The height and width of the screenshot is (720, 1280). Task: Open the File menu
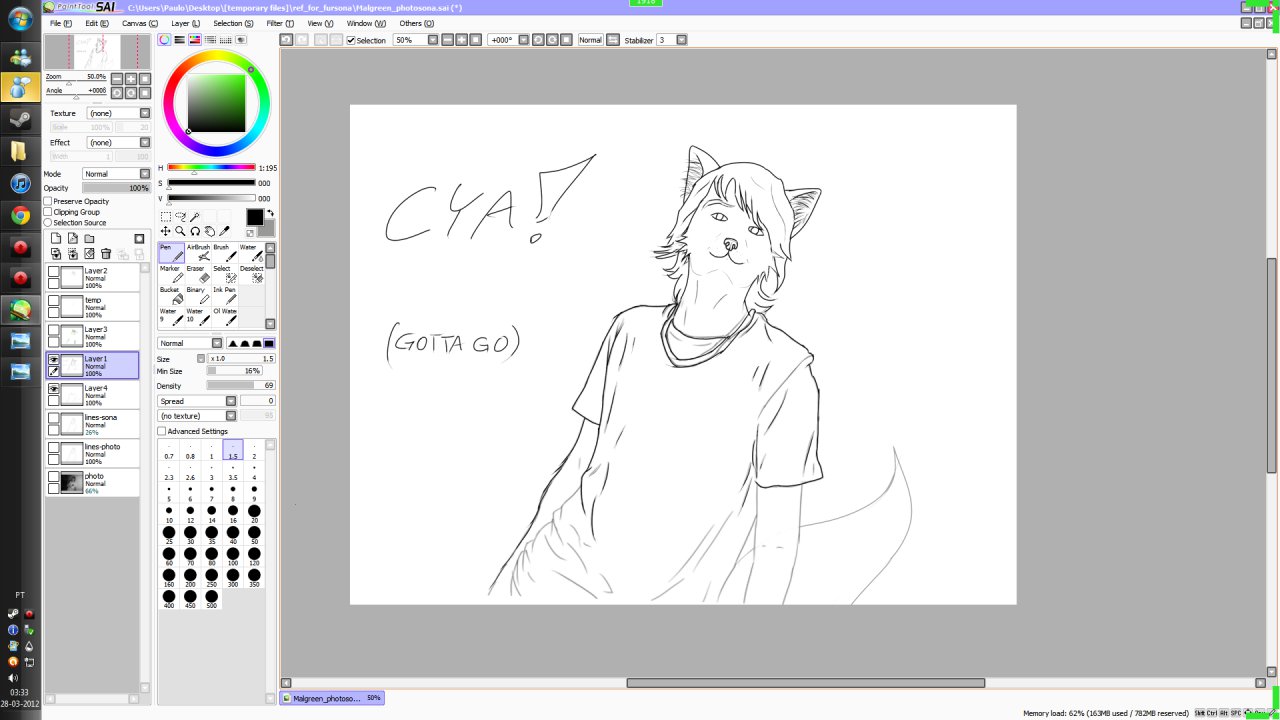pos(61,23)
